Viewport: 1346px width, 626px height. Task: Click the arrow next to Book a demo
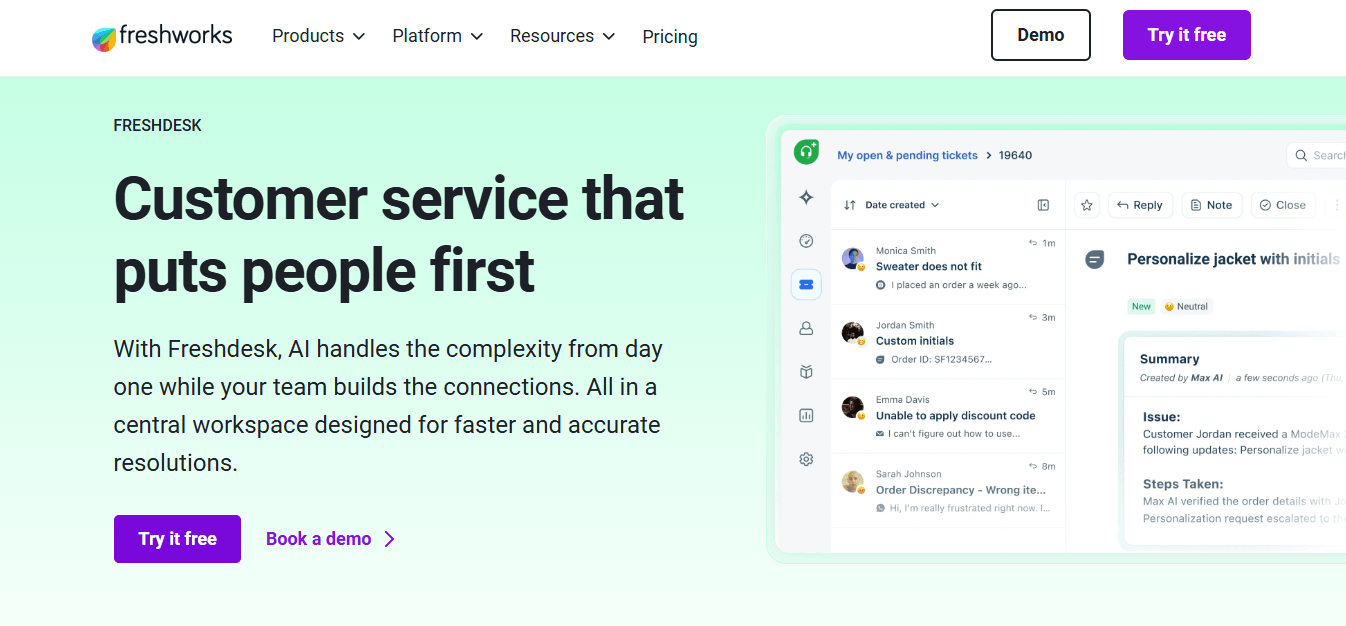coord(390,539)
